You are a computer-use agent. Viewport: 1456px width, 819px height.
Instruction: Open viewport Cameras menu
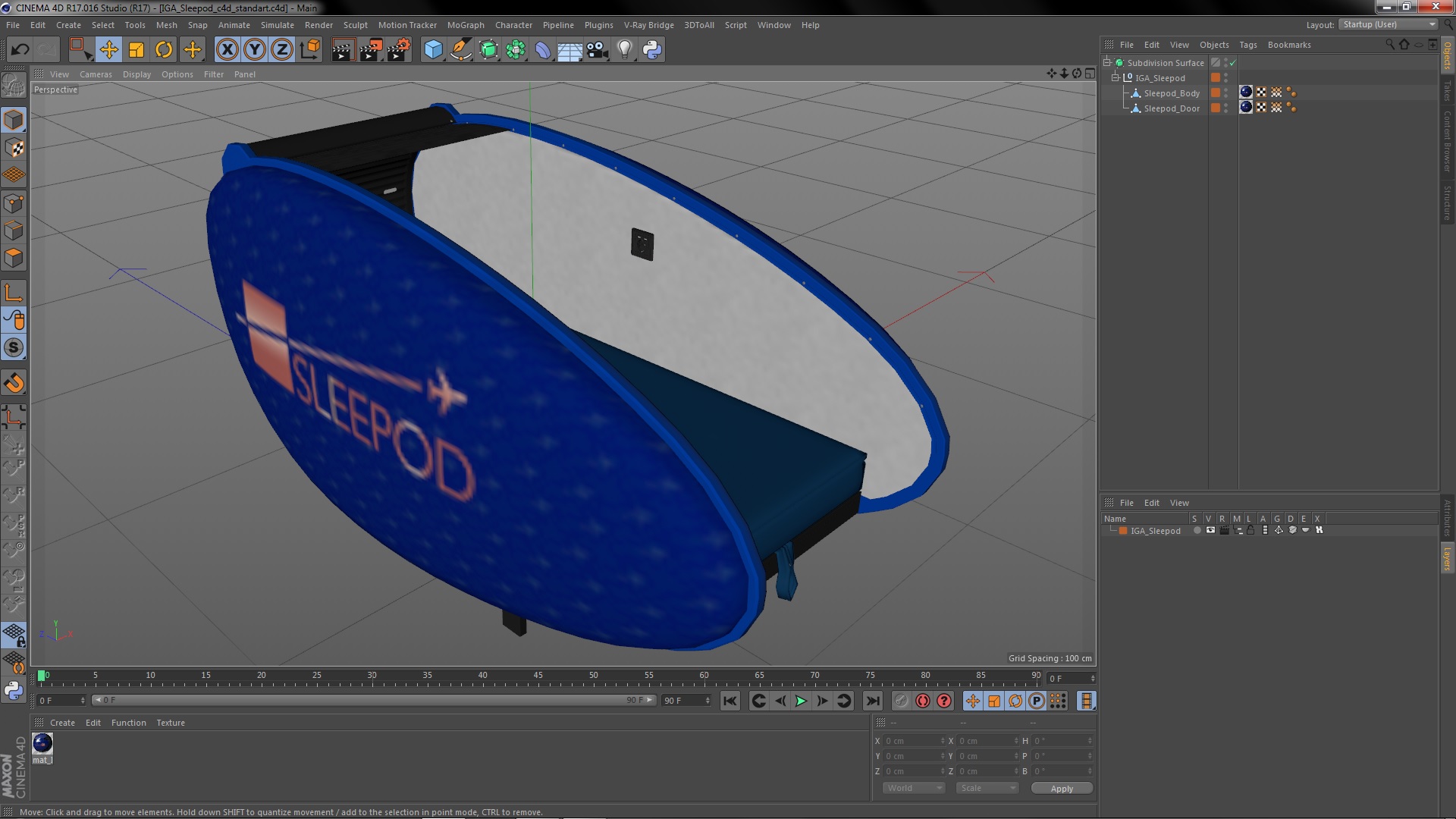pos(96,74)
